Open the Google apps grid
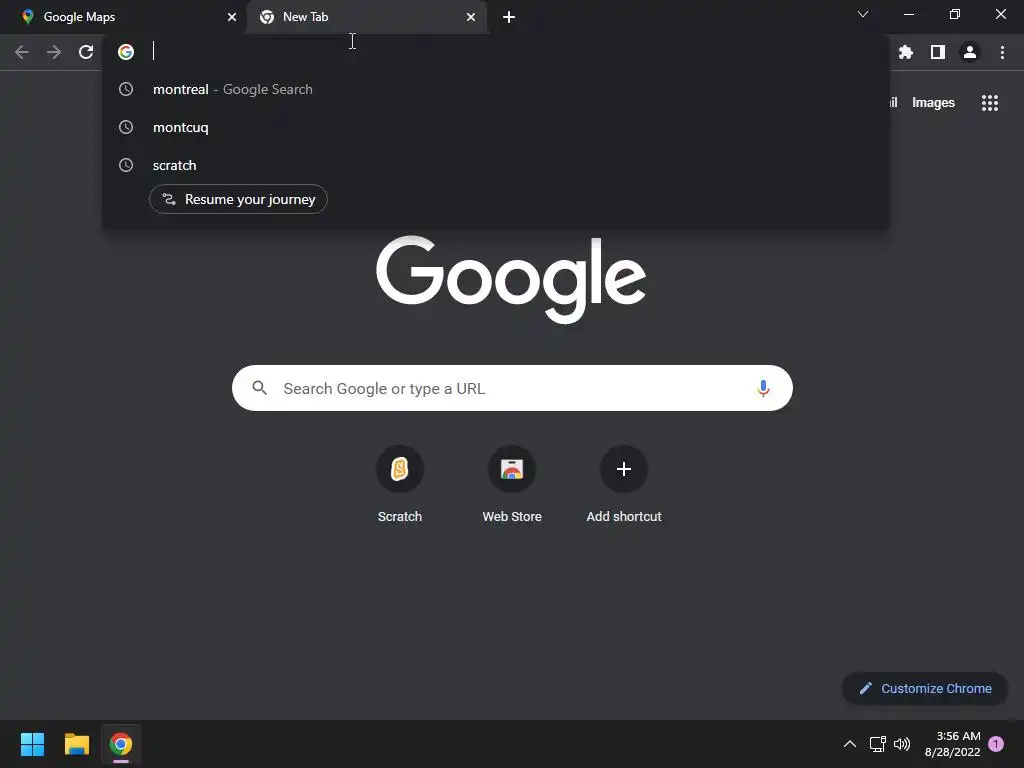This screenshot has width=1024, height=768. tap(990, 103)
